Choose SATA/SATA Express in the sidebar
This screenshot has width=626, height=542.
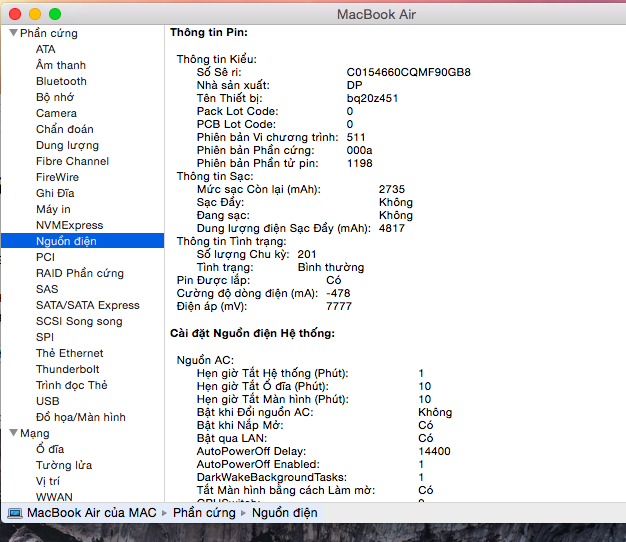point(87,305)
